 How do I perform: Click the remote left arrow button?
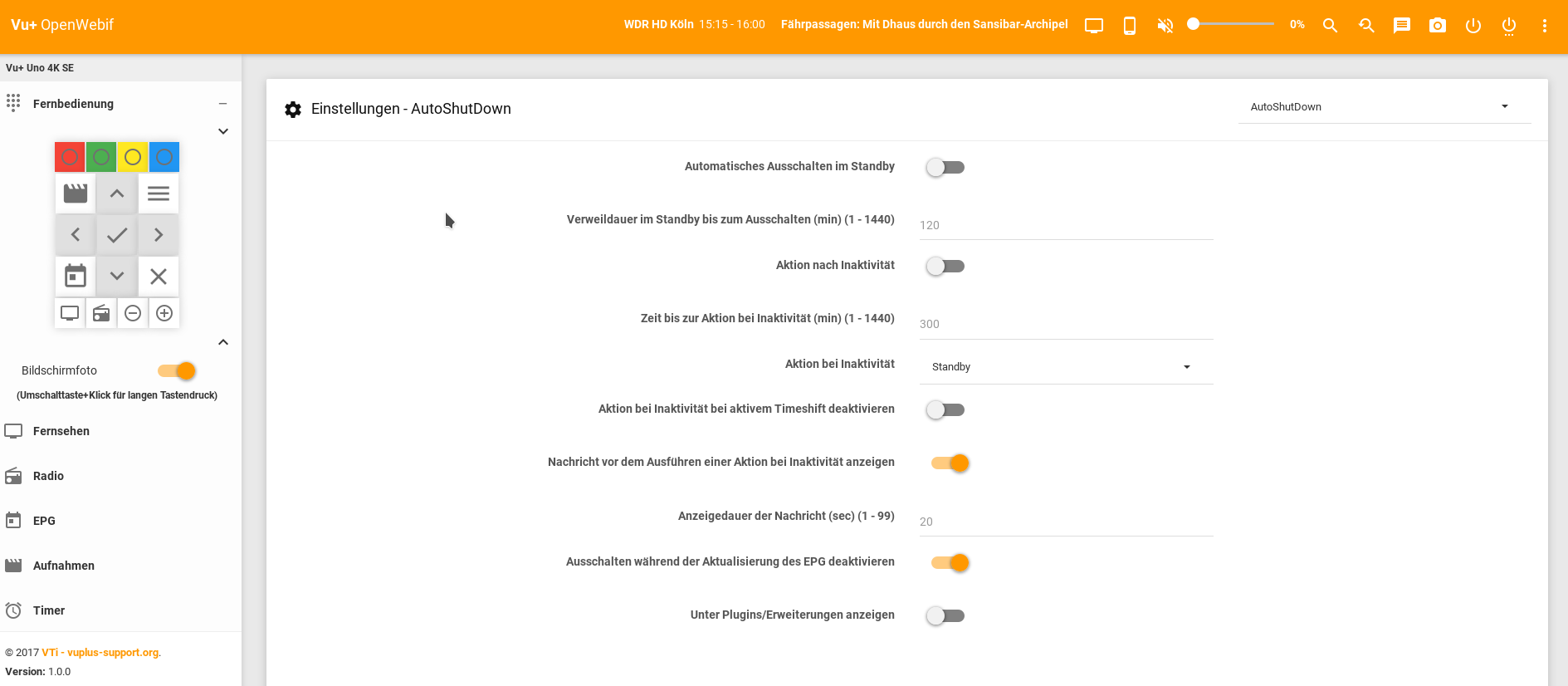pos(76,235)
